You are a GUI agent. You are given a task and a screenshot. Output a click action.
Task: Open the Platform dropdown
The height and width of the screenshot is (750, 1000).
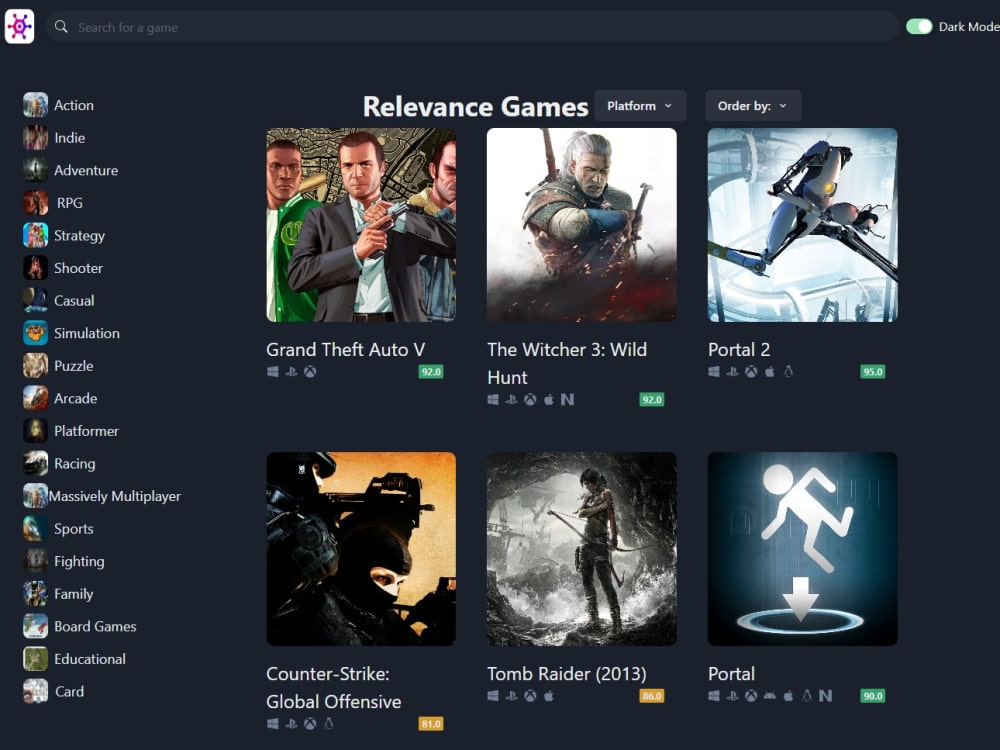640,106
